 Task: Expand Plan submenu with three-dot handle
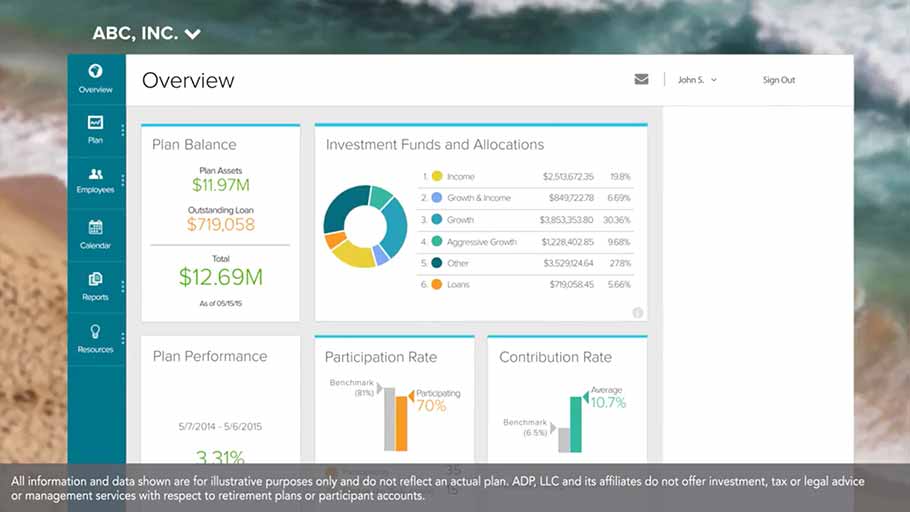123,130
